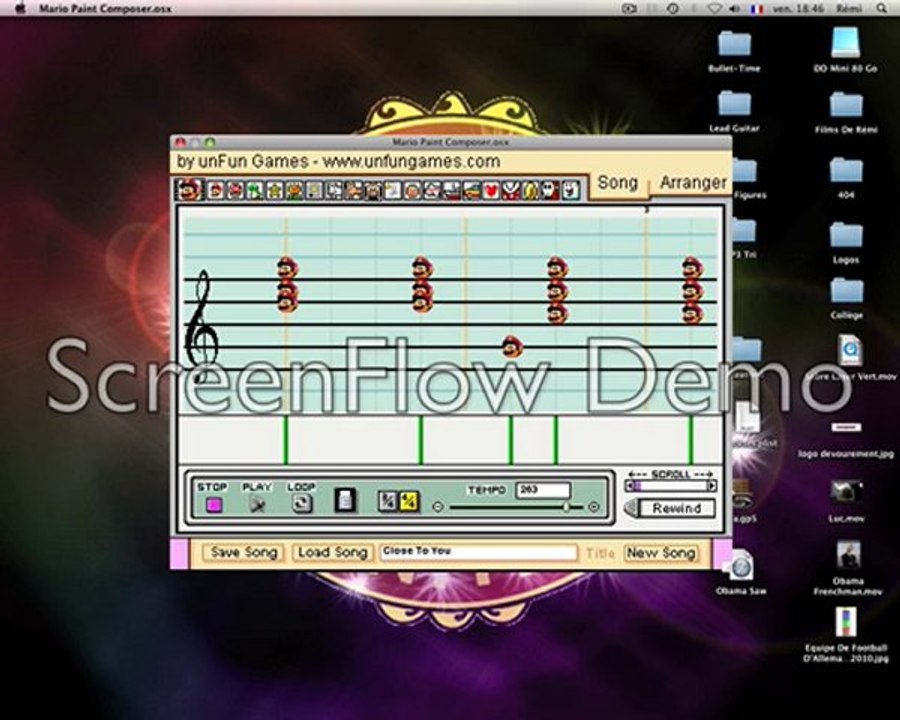Select the Yoshi instrument
Screen dimensions: 900x720
point(255,190)
